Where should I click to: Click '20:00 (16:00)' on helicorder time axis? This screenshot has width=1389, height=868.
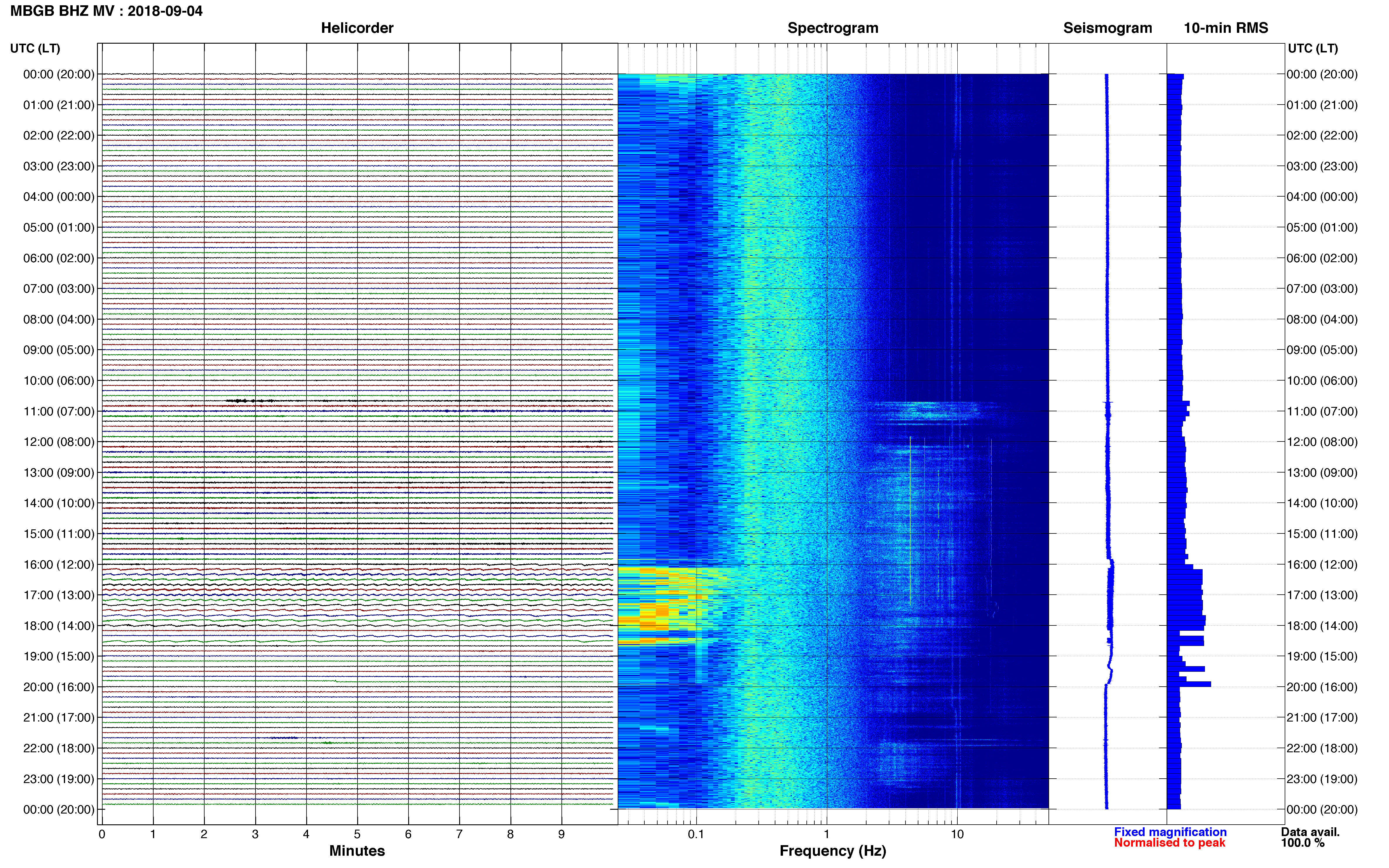point(59,687)
